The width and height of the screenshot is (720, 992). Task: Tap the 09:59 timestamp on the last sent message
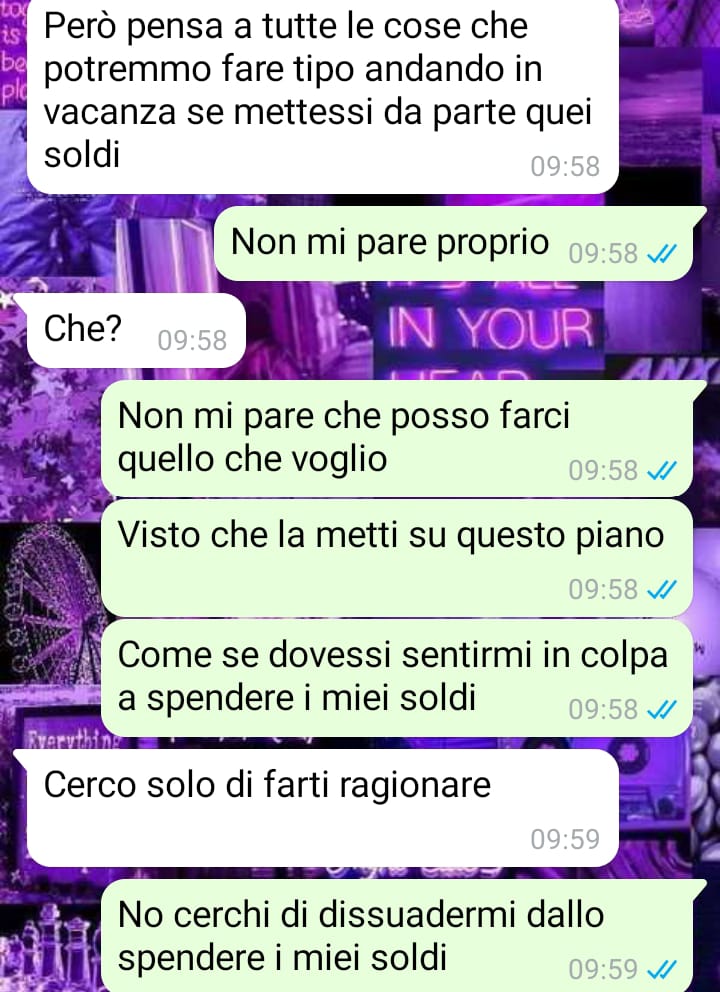coord(604,969)
